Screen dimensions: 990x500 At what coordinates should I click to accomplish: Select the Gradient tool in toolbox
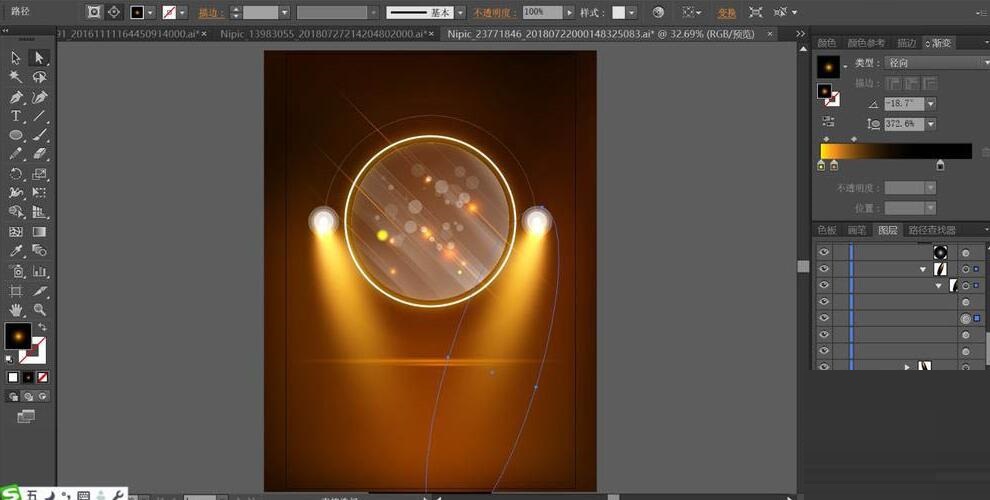click(39, 232)
